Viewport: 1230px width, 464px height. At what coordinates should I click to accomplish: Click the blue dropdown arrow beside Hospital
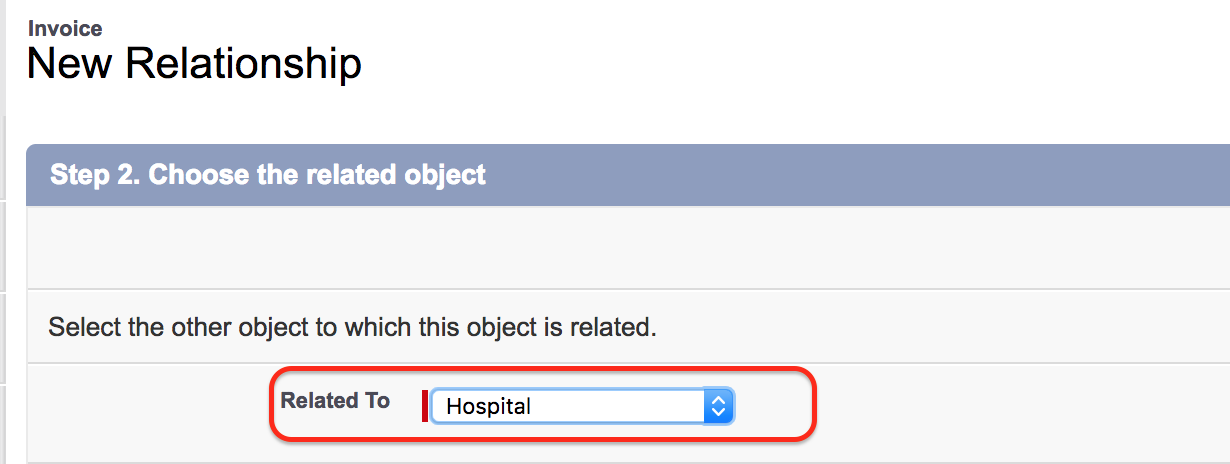pyautogui.click(x=719, y=406)
